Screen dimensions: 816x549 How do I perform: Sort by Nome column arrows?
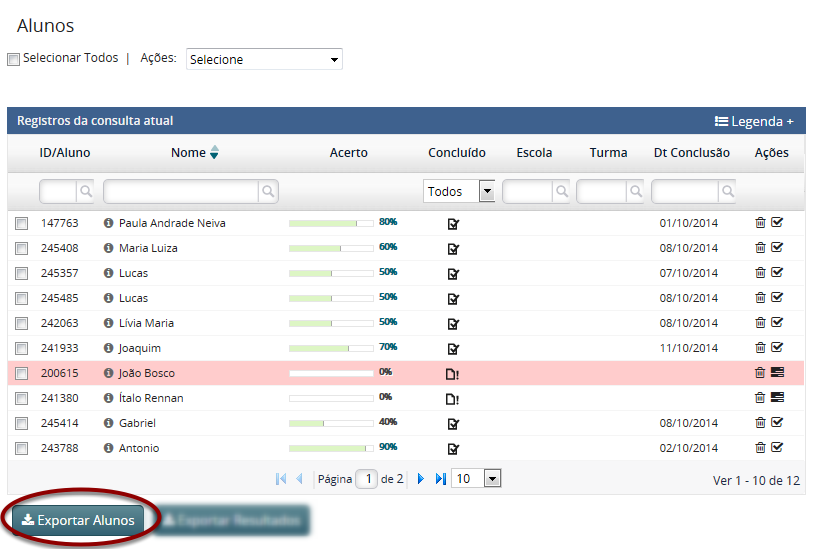tap(214, 153)
